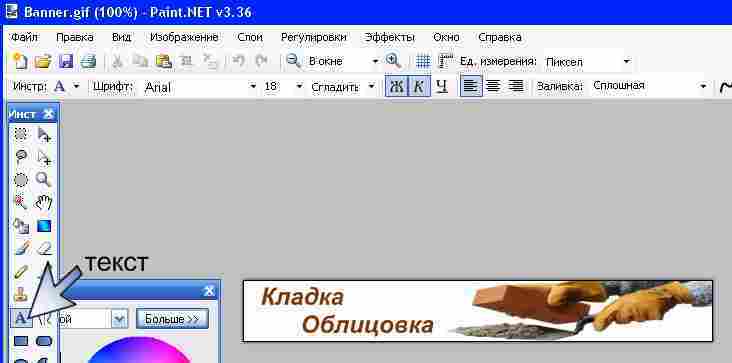Viewport: 732px width, 363px height.
Task: Toggle underline Ч formatting
Action: pyautogui.click(x=441, y=87)
